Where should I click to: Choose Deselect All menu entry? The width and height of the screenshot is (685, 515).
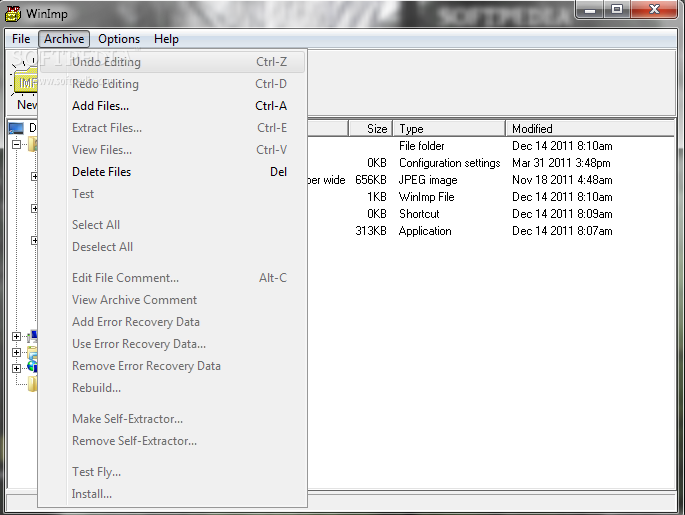tap(172, 247)
